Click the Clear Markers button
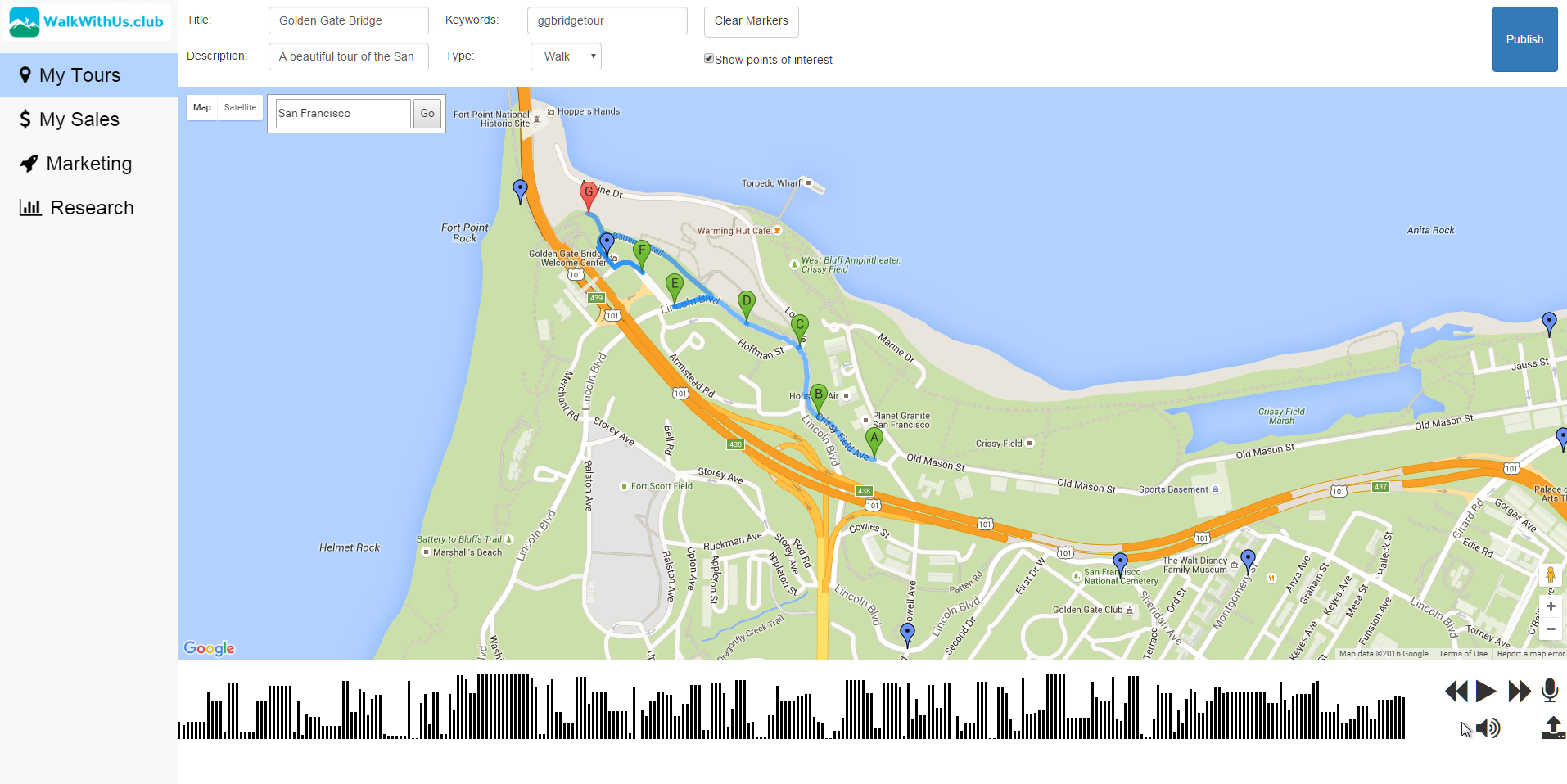The height and width of the screenshot is (784, 1567). pyautogui.click(x=751, y=21)
